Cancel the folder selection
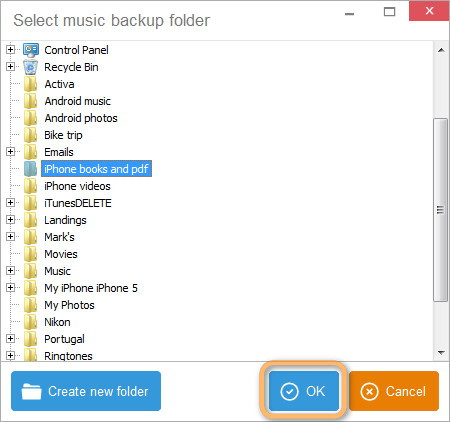Screen dimensions: 450x422 pos(394,391)
